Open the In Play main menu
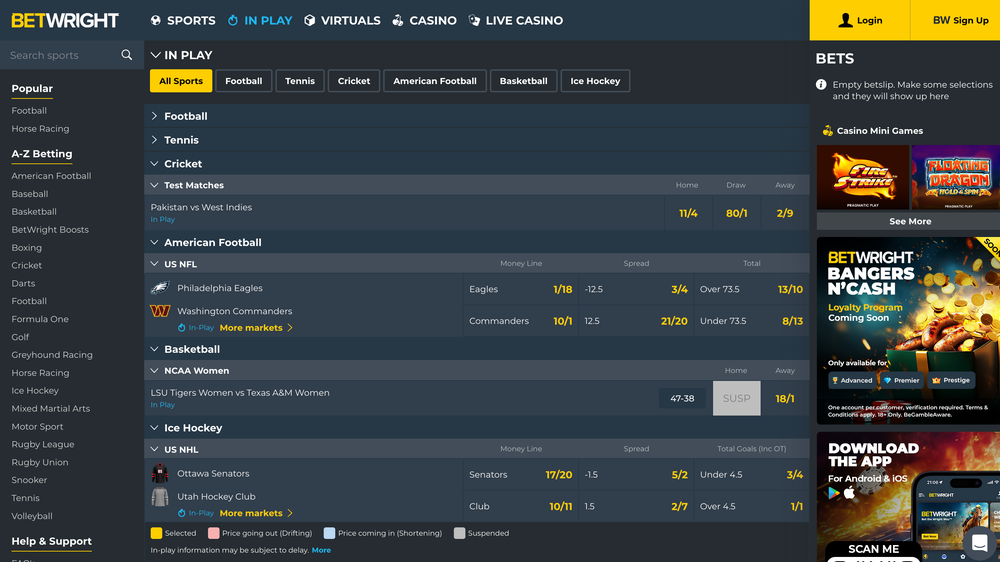 click(260, 20)
